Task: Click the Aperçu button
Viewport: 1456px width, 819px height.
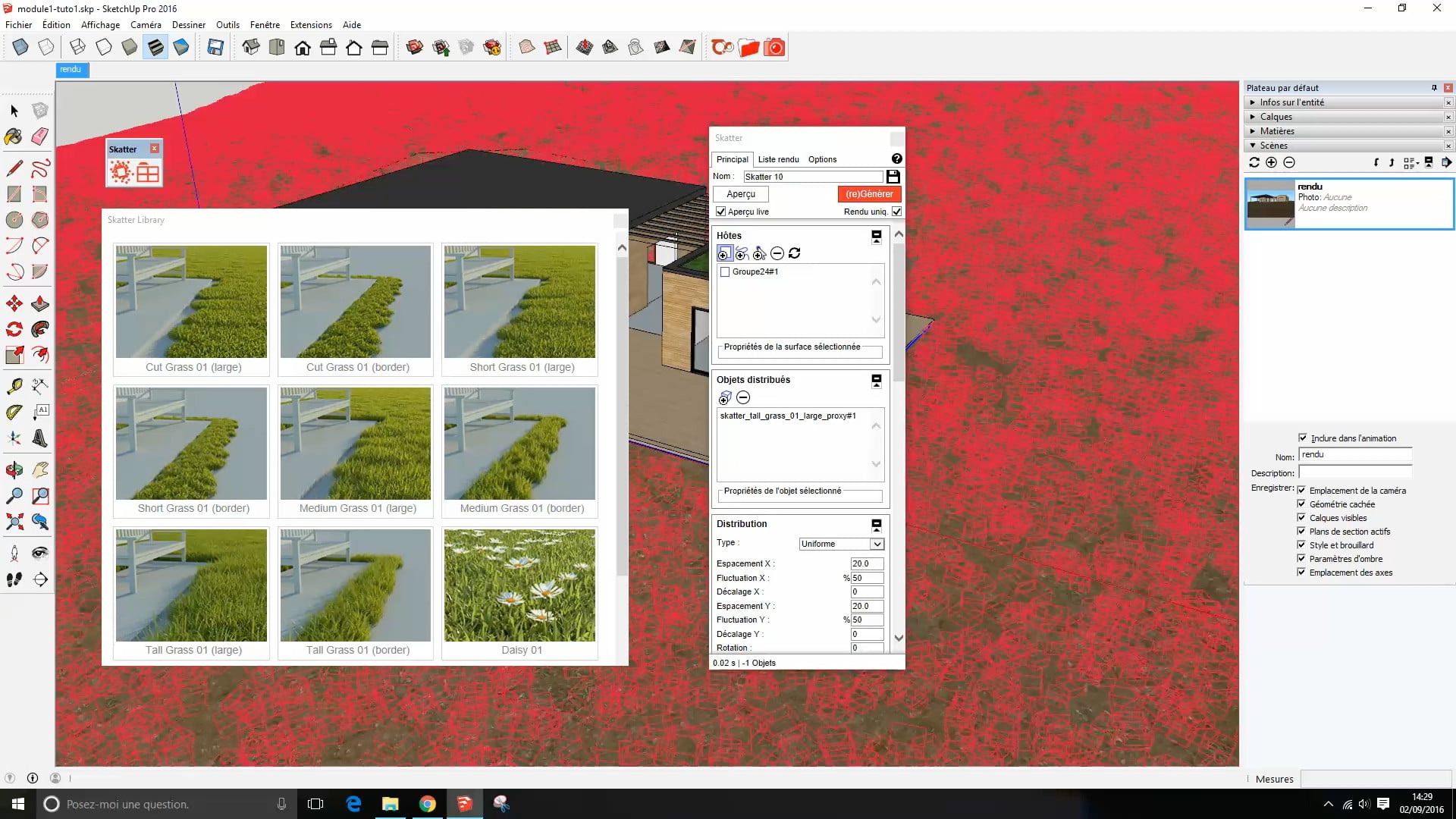Action: coord(741,194)
